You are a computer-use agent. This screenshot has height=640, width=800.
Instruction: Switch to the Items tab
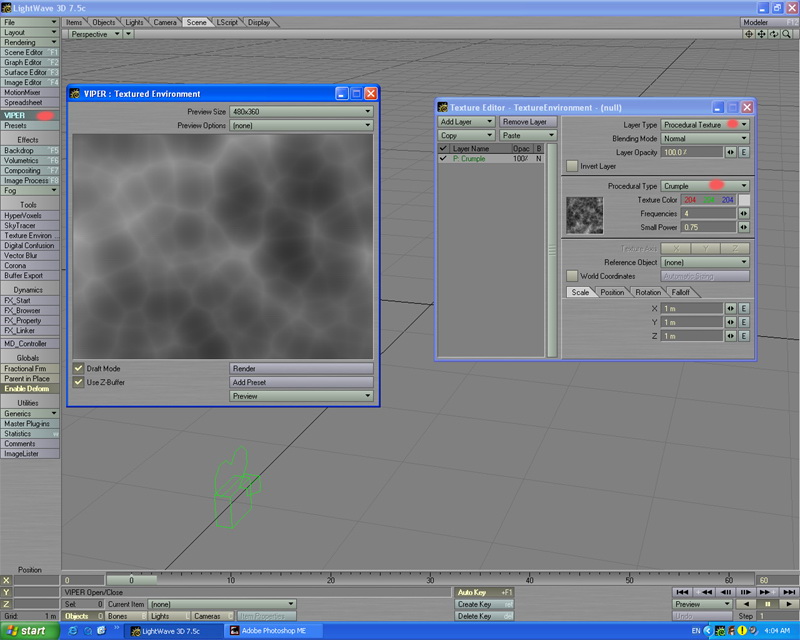(x=74, y=22)
